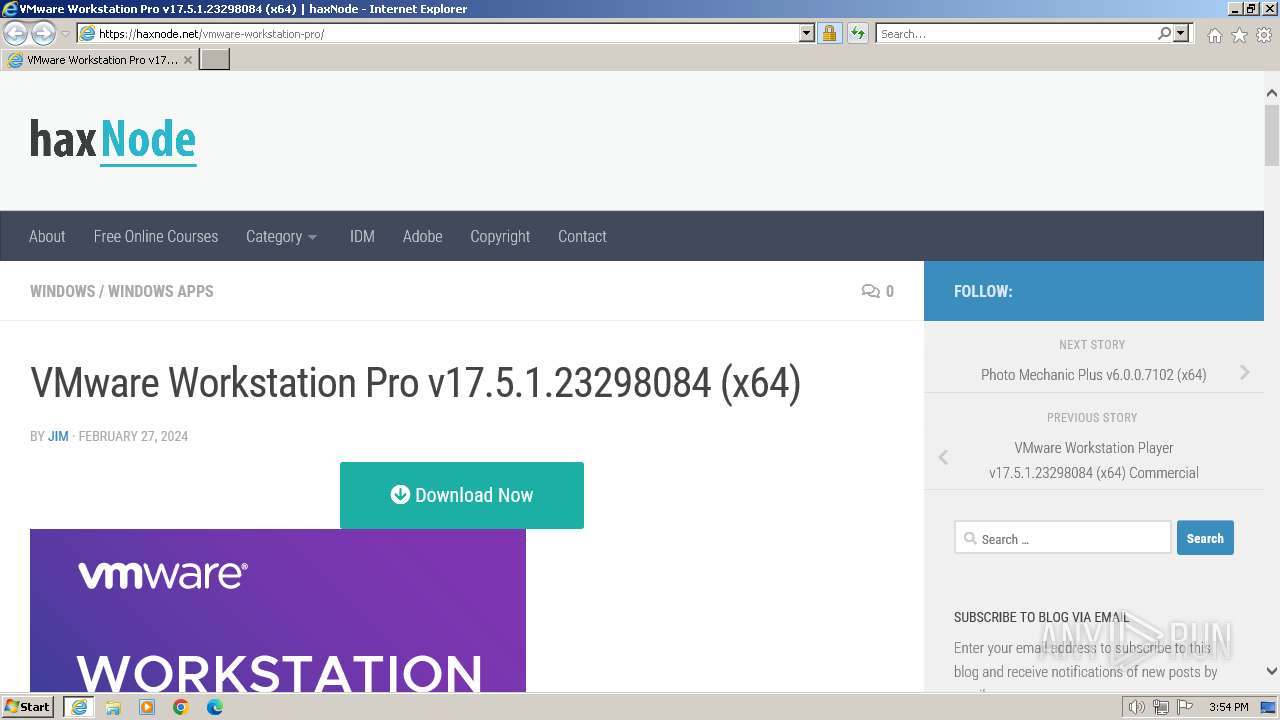Open the media player taskbar icon

pos(147,707)
